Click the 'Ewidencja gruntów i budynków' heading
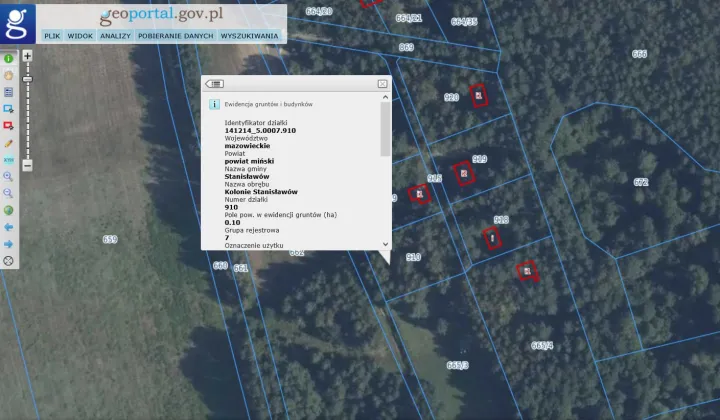The height and width of the screenshot is (420, 720). (x=269, y=105)
